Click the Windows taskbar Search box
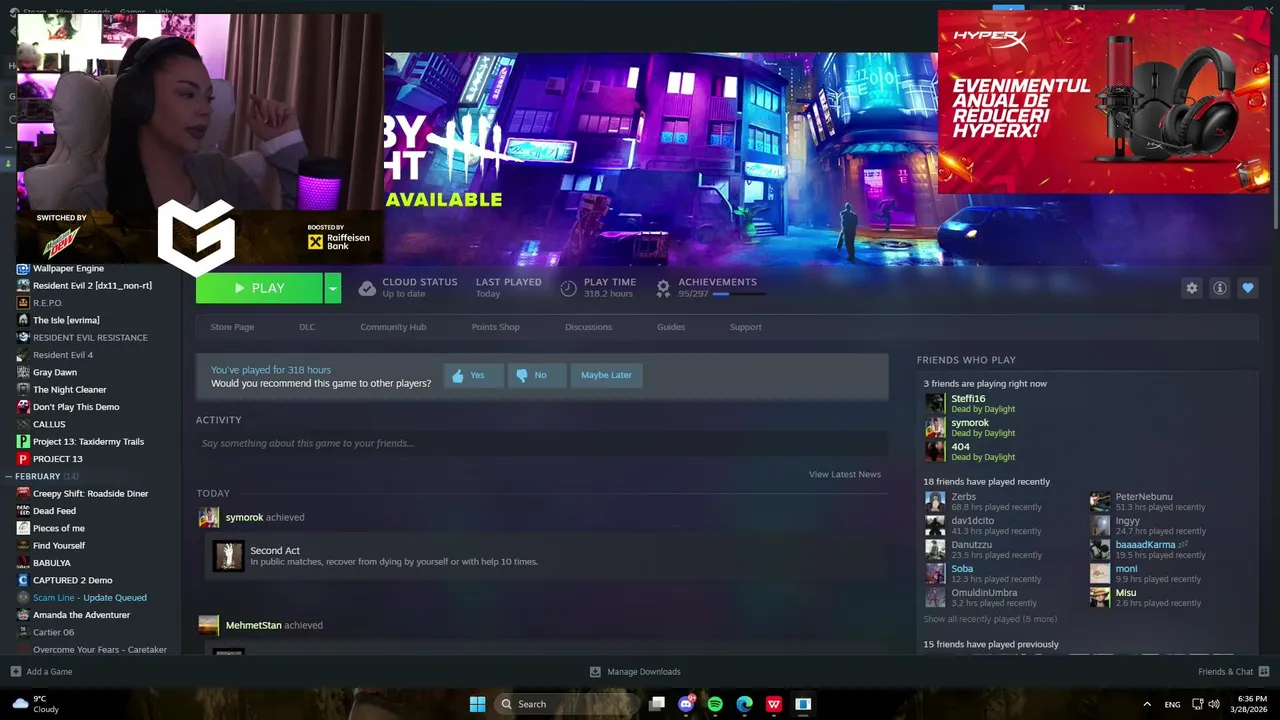The width and height of the screenshot is (1280, 720). (x=567, y=704)
